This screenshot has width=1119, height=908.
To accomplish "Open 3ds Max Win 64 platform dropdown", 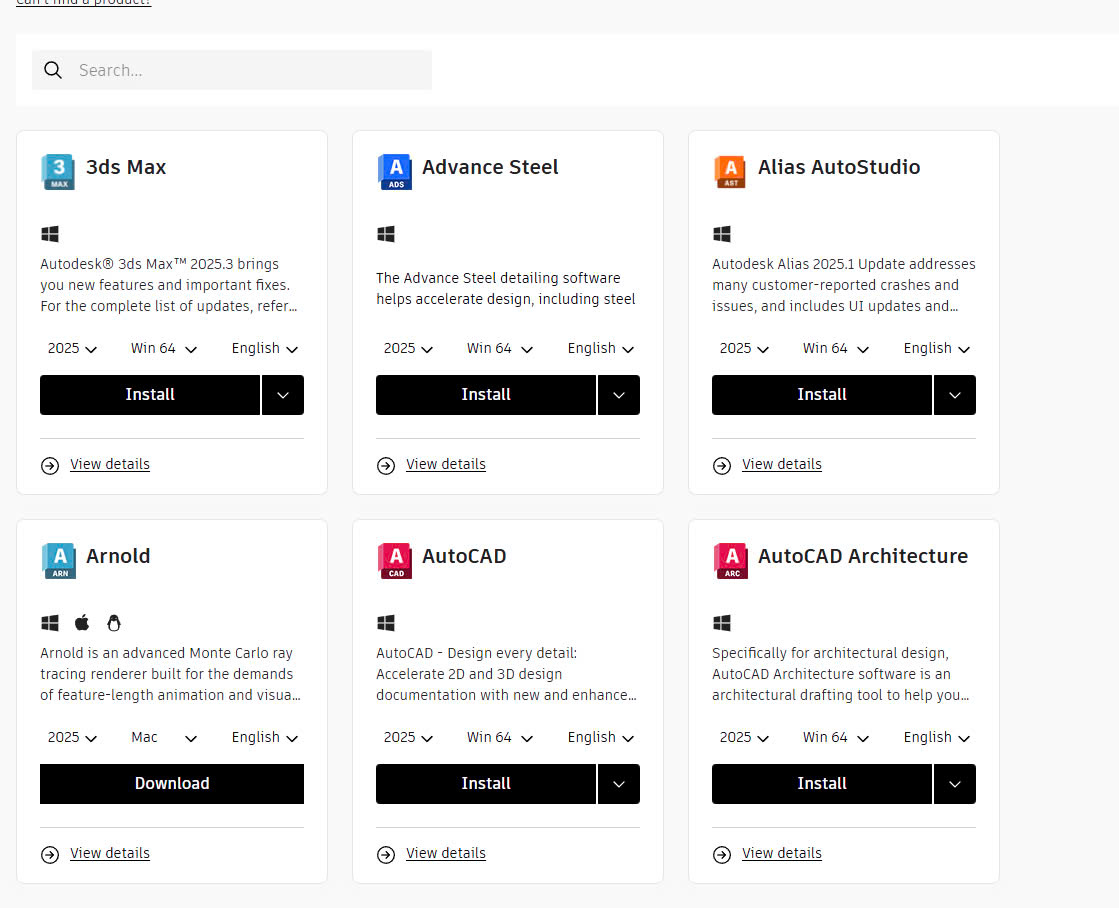I will coord(163,348).
